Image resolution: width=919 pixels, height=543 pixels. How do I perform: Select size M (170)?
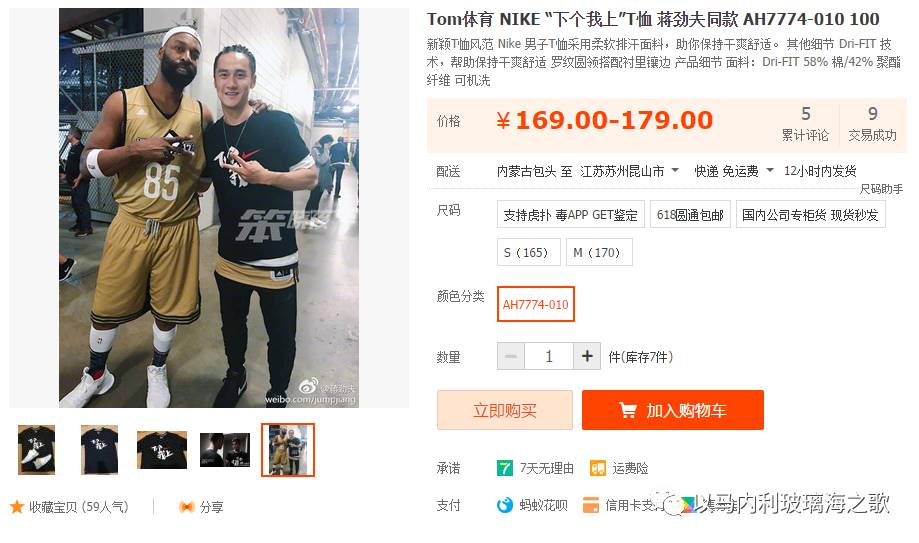[599, 252]
